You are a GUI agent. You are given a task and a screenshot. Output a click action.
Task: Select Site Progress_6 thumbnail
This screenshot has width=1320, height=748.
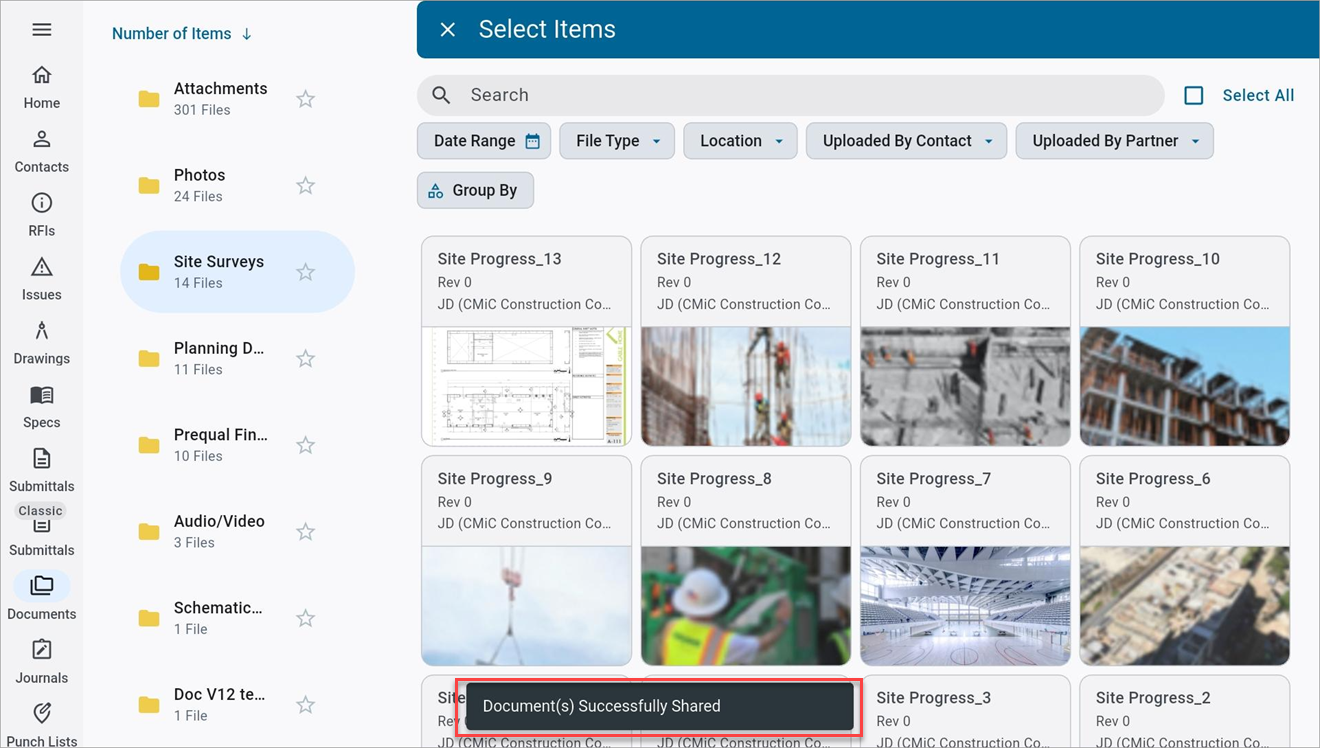[x=1185, y=606]
